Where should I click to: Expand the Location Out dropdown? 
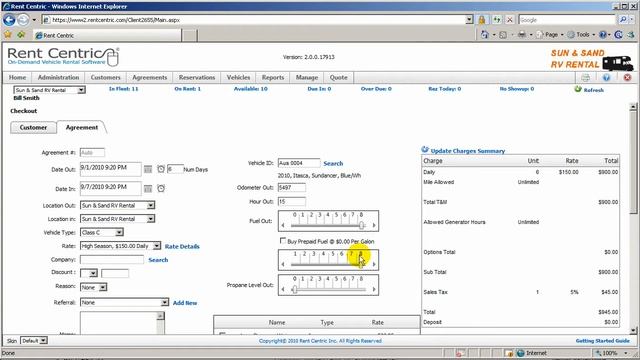(151, 205)
